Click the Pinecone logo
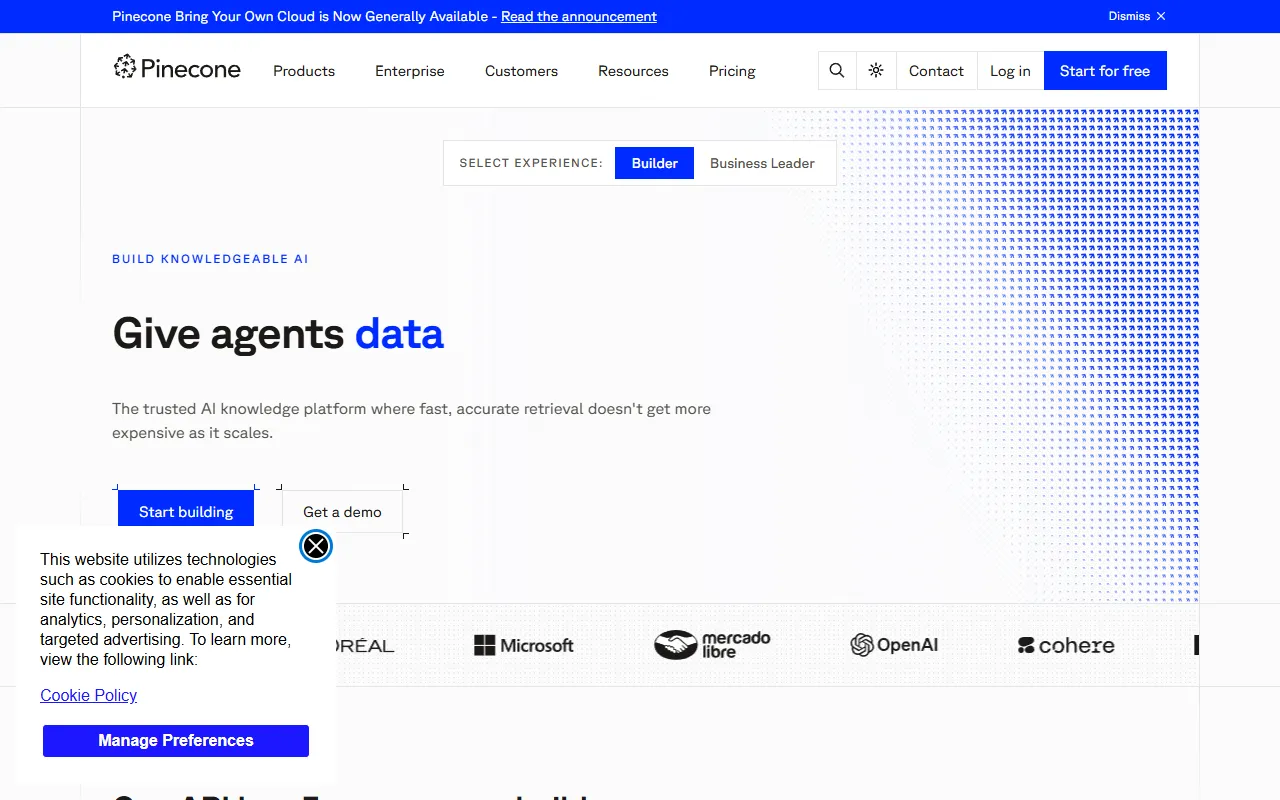This screenshot has height=800, width=1280. [177, 68]
